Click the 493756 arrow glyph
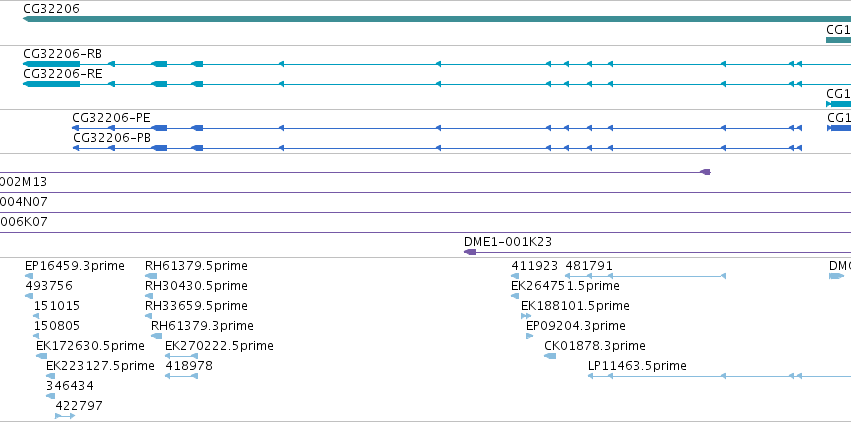Viewport: 851px width, 422px height. (29, 296)
